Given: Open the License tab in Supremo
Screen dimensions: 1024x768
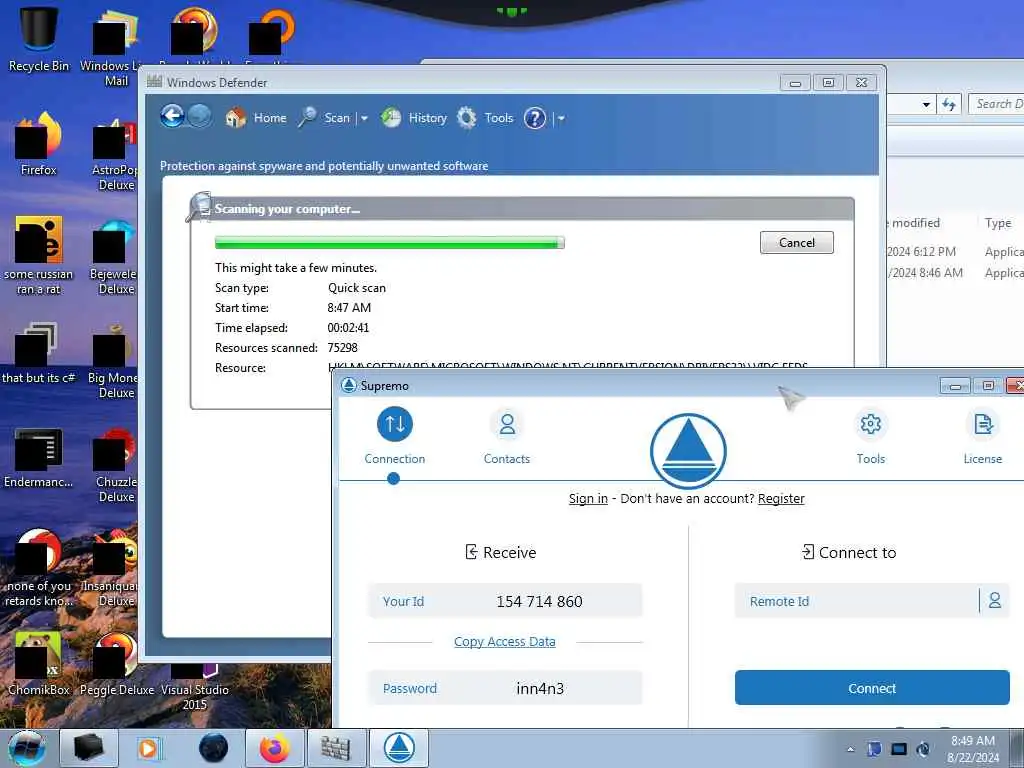Looking at the screenshot, I should [x=982, y=436].
